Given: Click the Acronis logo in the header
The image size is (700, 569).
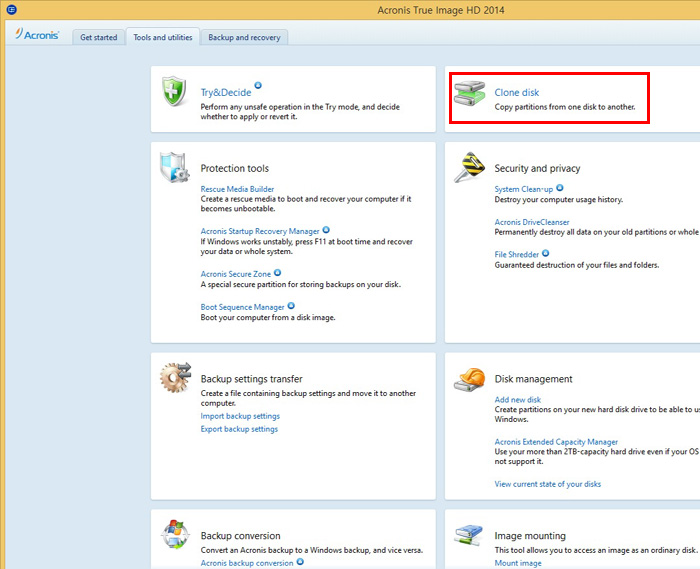Looking at the screenshot, I should [x=37, y=34].
